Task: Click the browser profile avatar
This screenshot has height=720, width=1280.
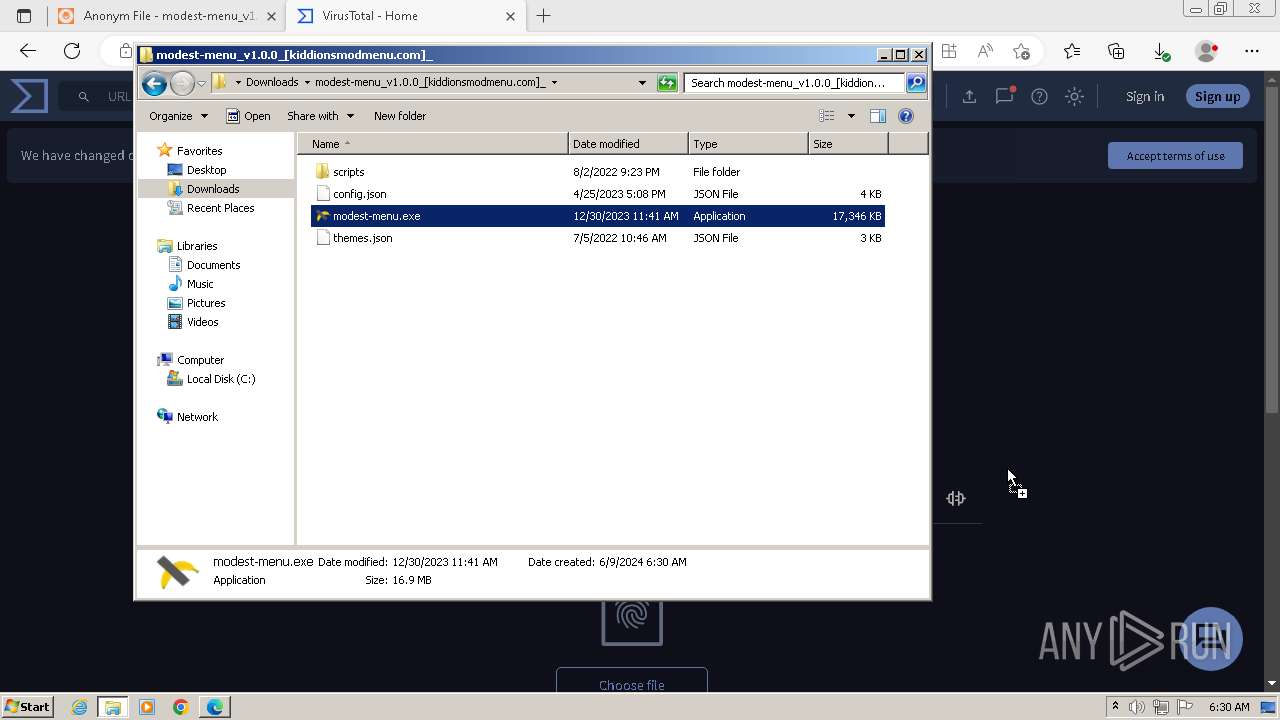Action: [1207, 51]
